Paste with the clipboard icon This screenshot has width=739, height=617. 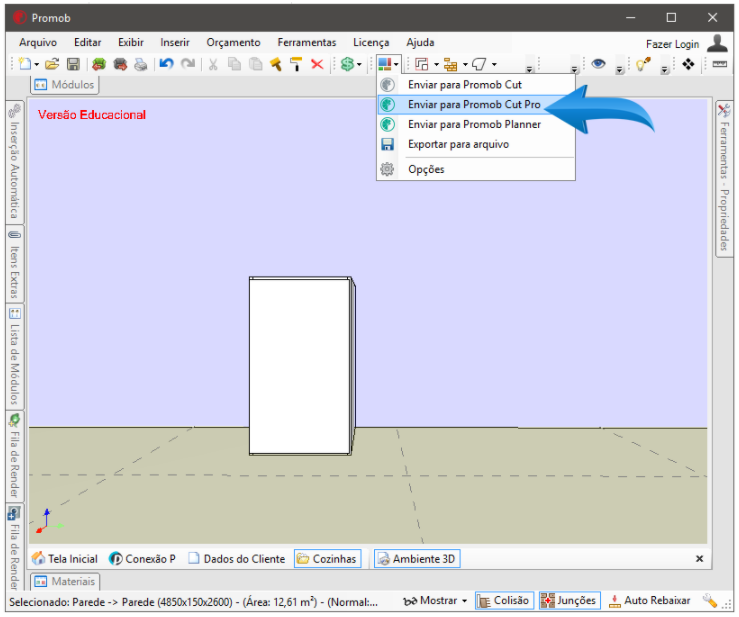255,64
